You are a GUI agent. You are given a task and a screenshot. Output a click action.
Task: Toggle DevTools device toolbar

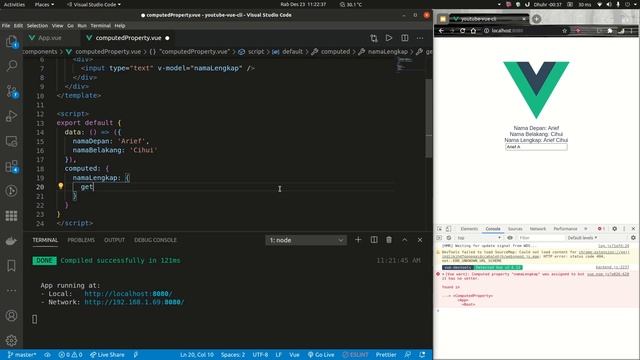pyautogui.click(x=448, y=229)
